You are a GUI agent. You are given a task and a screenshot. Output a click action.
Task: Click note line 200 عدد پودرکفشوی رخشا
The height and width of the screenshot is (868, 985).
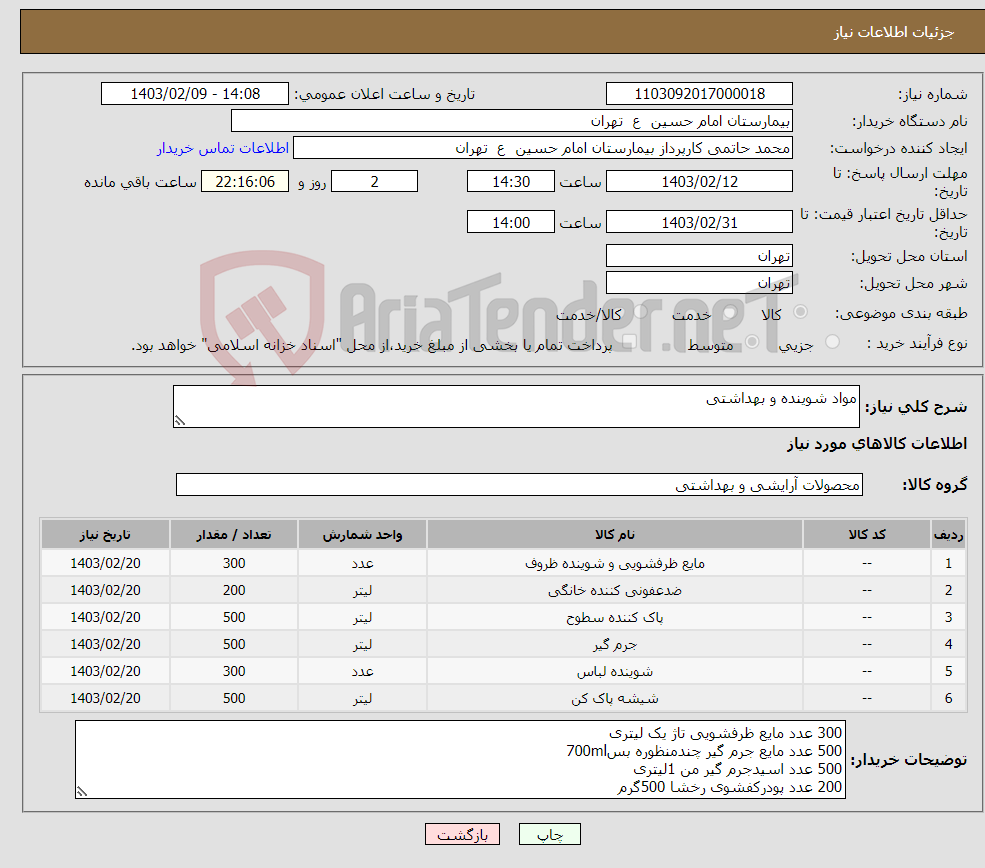729,787
